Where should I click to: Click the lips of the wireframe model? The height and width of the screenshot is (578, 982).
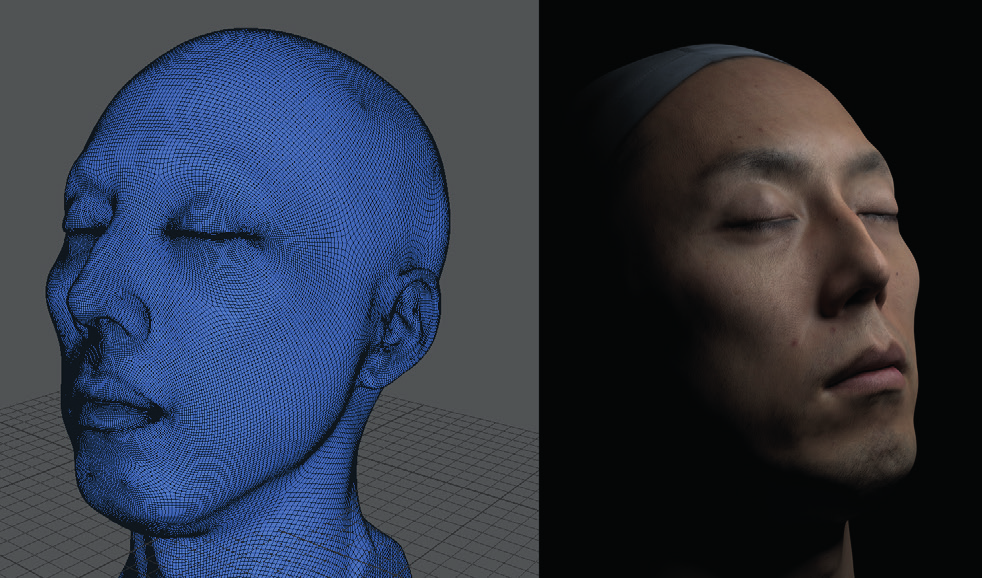pyautogui.click(x=120, y=403)
